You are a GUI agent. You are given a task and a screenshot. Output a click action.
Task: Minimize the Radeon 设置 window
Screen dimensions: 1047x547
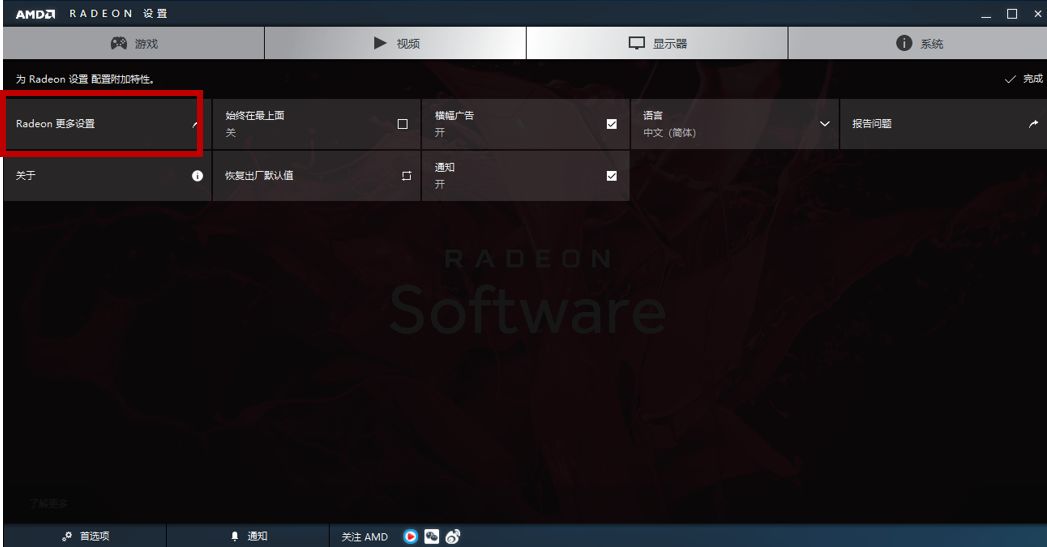[x=986, y=14]
